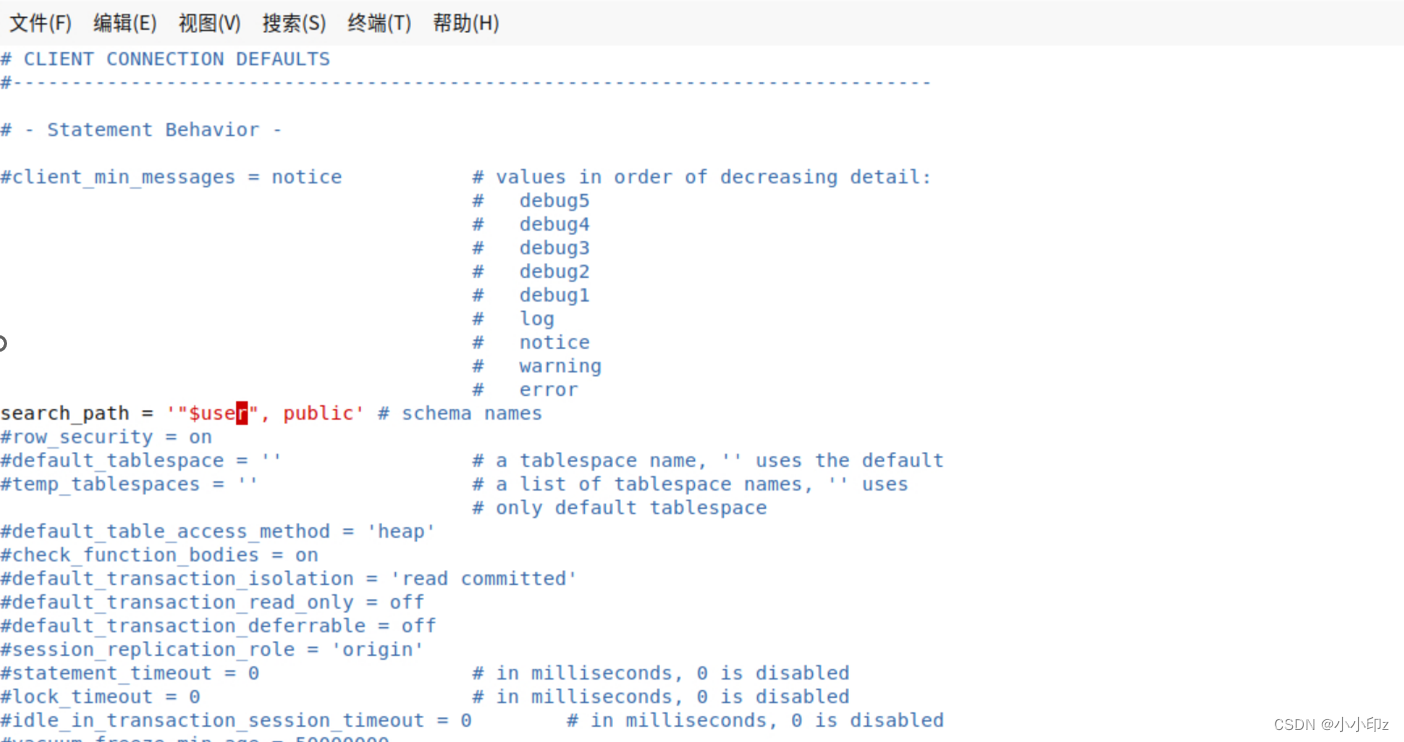The width and height of the screenshot is (1404, 742).
Task: Select the highlighted search match in $user
Action: [x=240, y=412]
